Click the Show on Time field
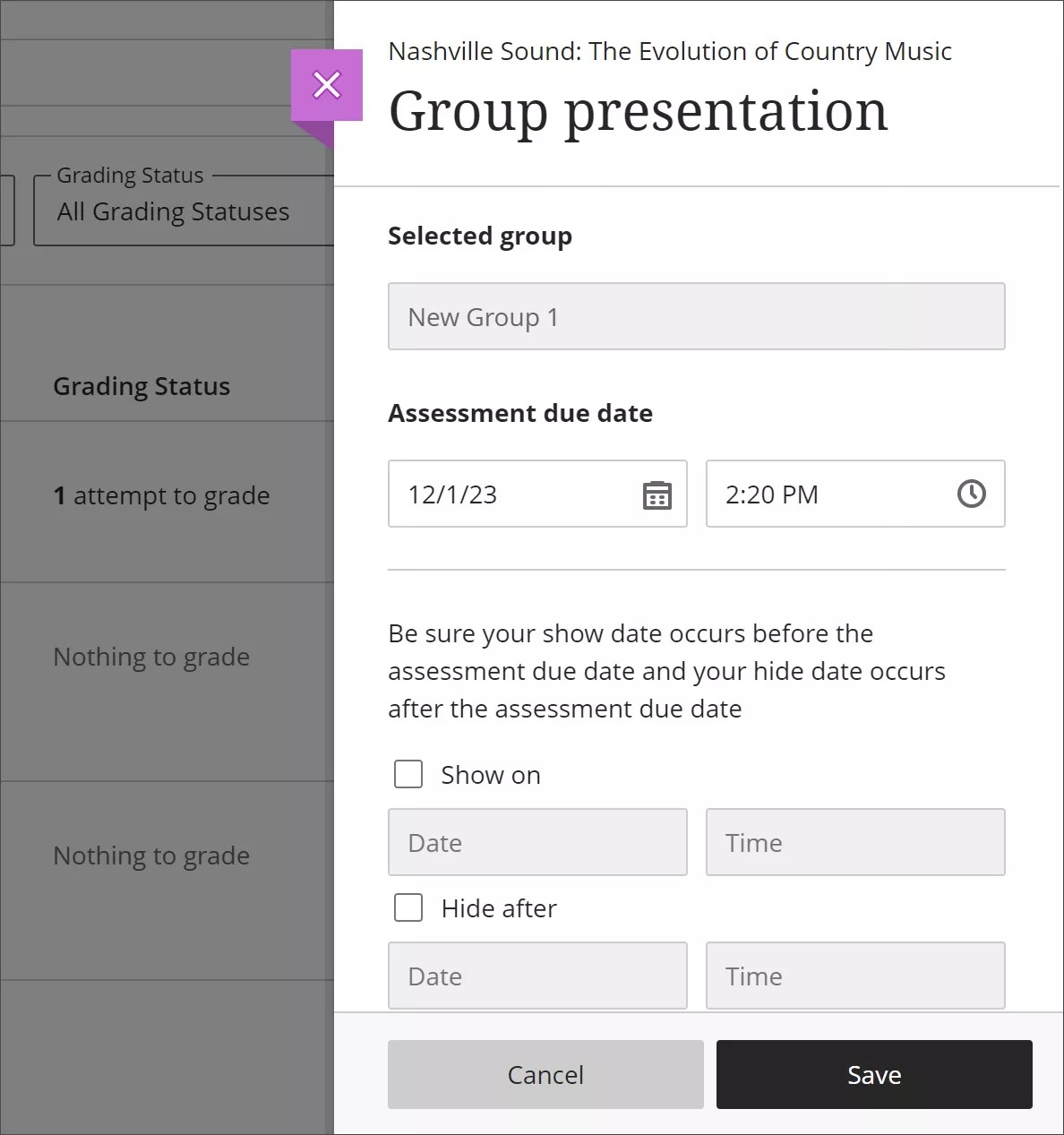 [x=854, y=842]
